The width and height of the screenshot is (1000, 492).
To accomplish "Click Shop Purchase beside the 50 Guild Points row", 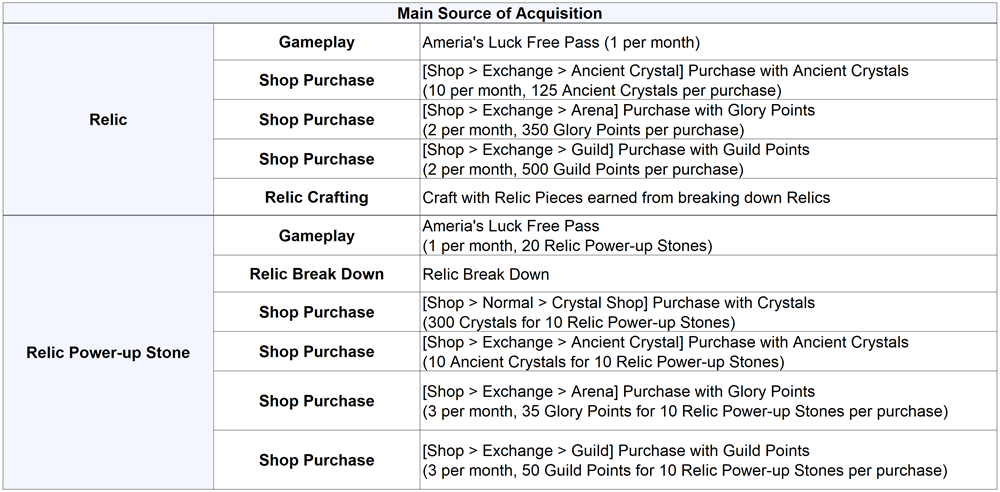I will coord(316,460).
